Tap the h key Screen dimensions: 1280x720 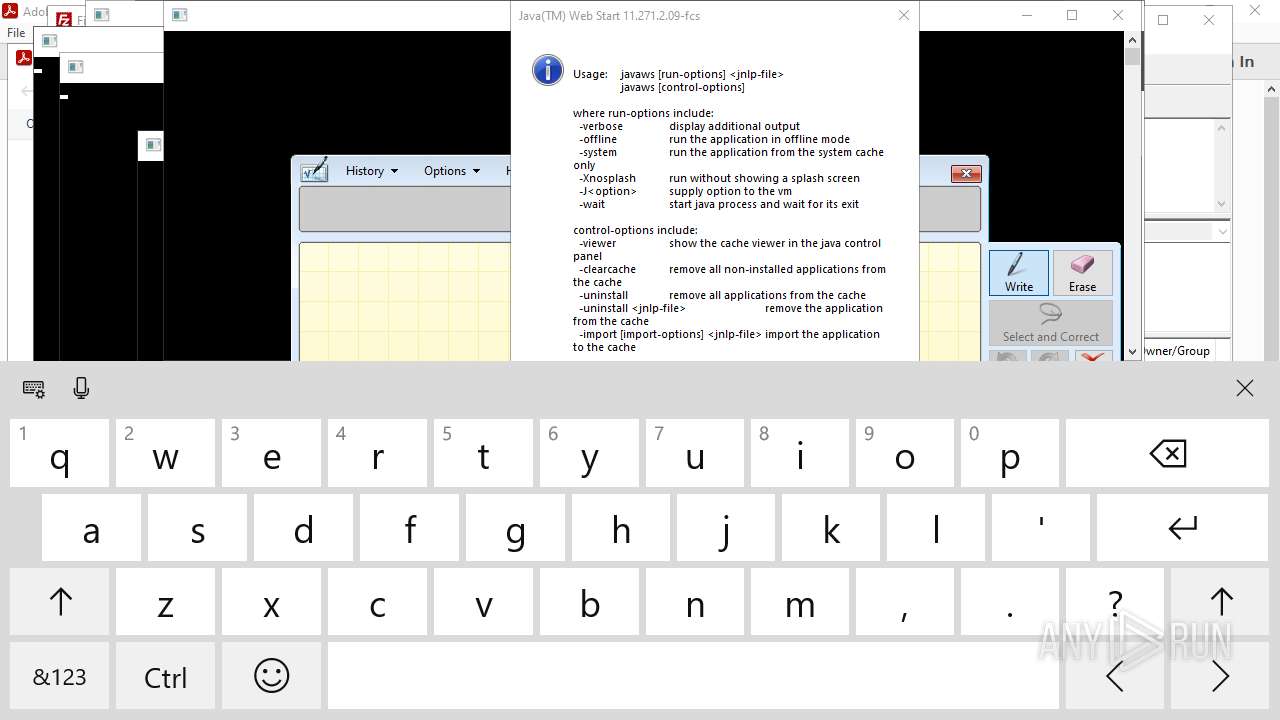621,528
